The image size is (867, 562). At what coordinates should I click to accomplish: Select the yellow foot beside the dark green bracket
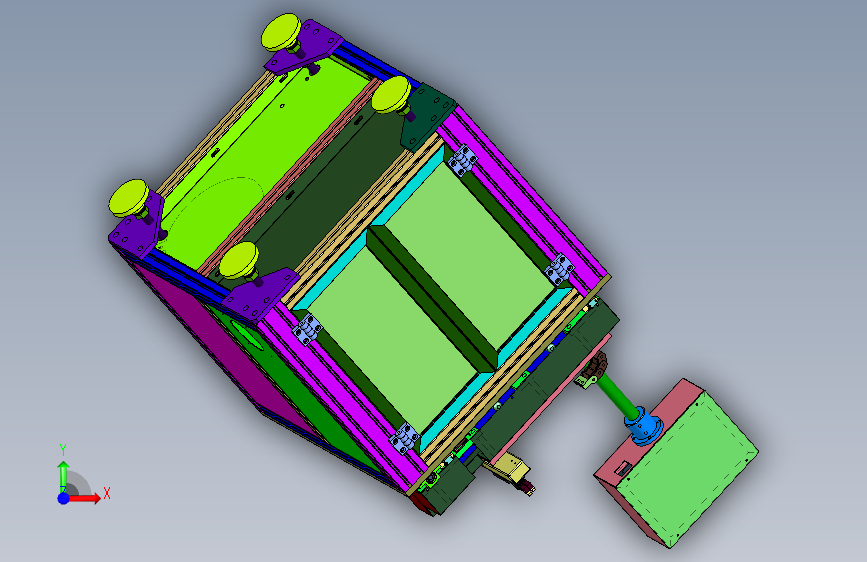pos(391,94)
